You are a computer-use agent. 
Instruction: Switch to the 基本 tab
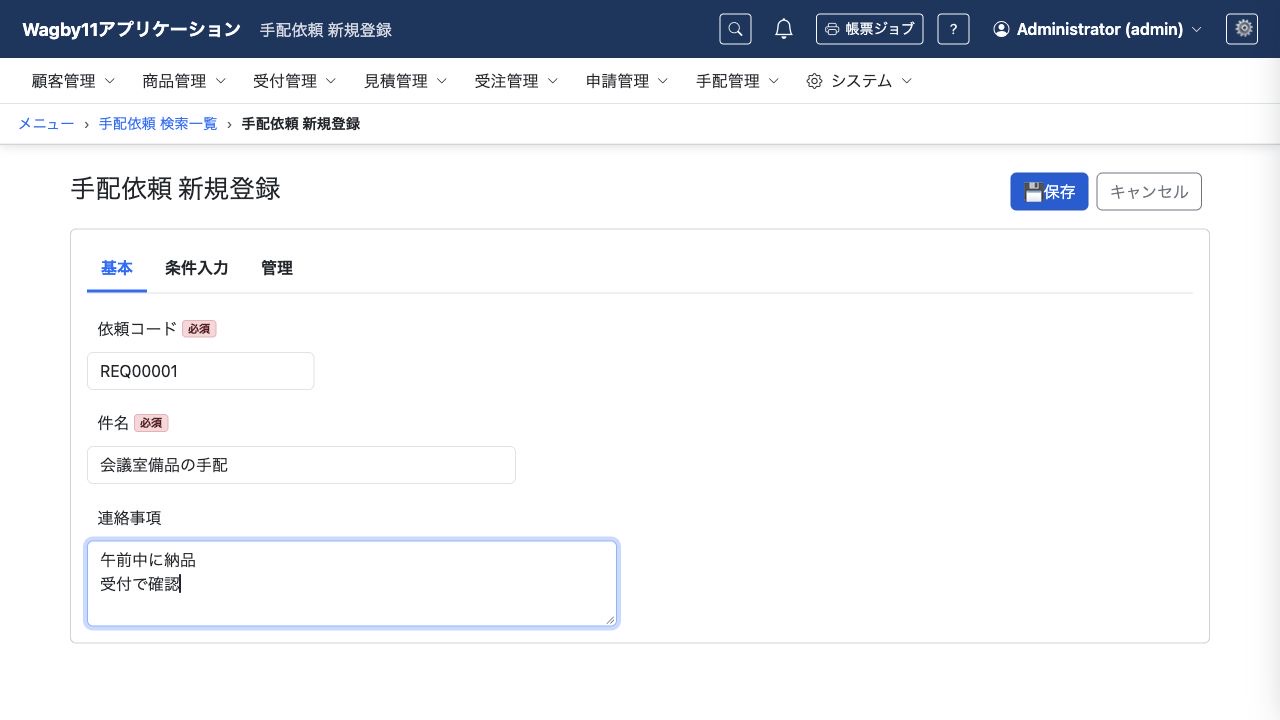[x=117, y=268]
